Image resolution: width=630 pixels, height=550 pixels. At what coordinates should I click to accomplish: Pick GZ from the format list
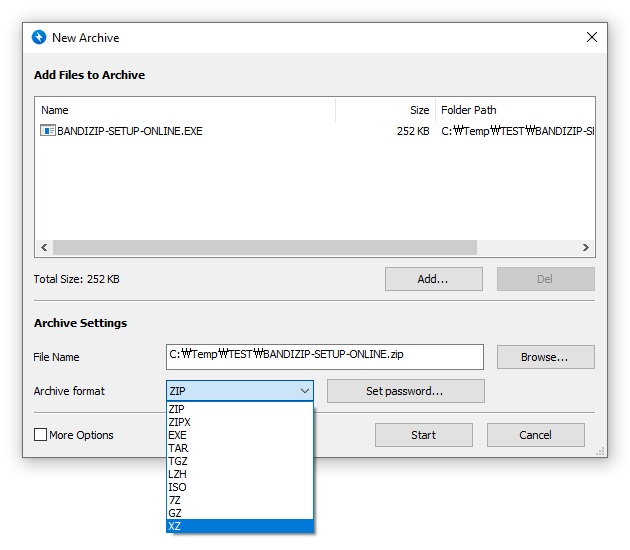pyautogui.click(x=239, y=513)
